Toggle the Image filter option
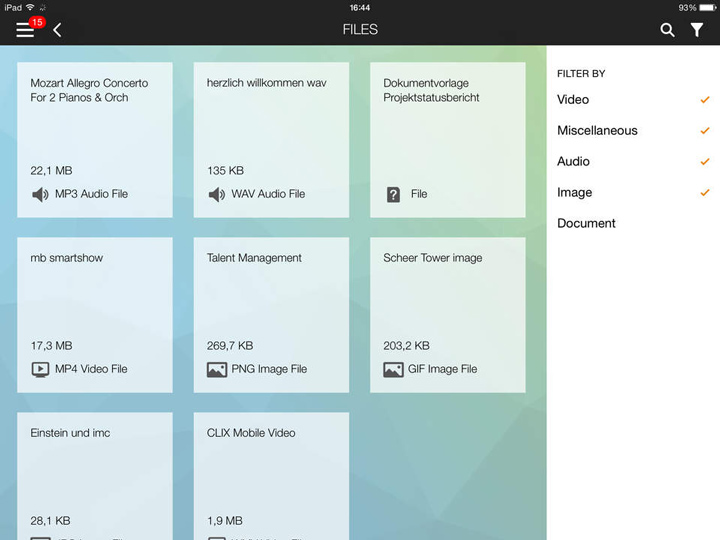This screenshot has height=540, width=720. [633, 192]
